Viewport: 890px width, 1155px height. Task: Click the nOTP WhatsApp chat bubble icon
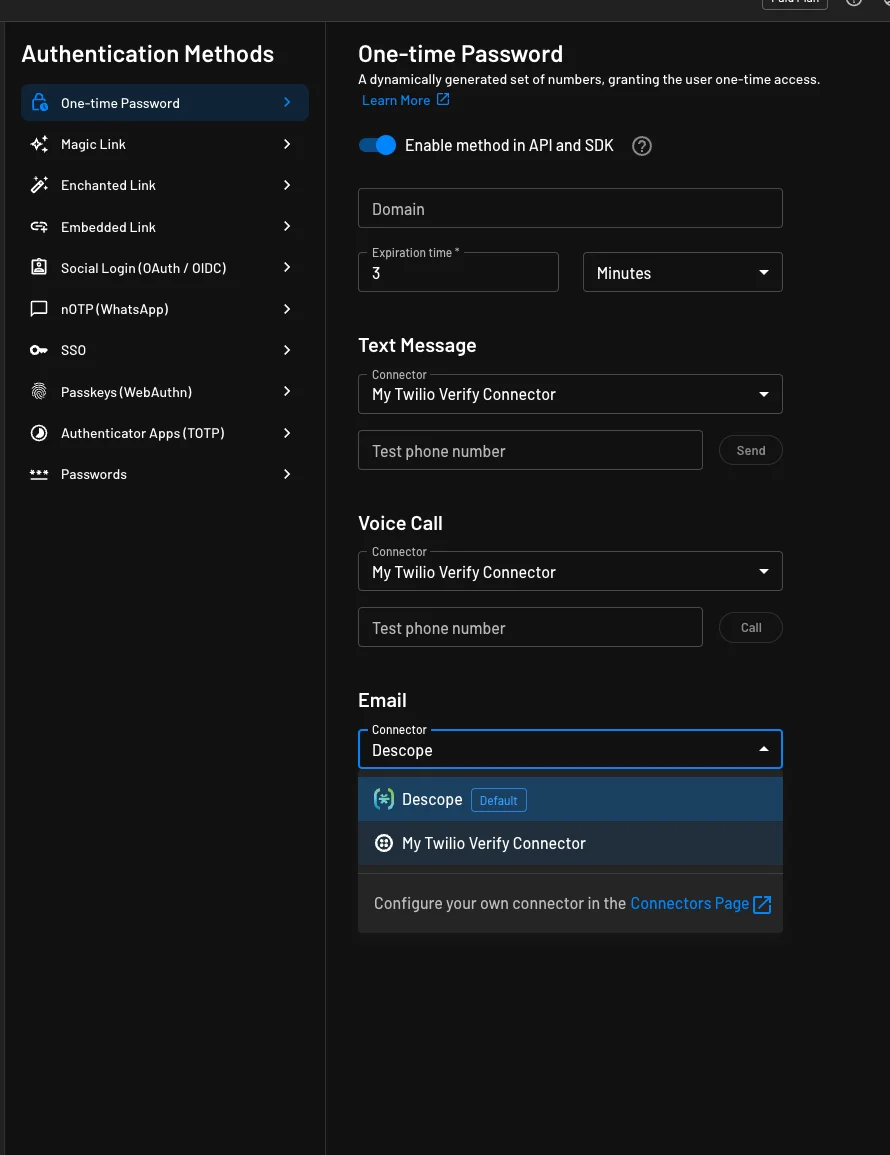39,309
